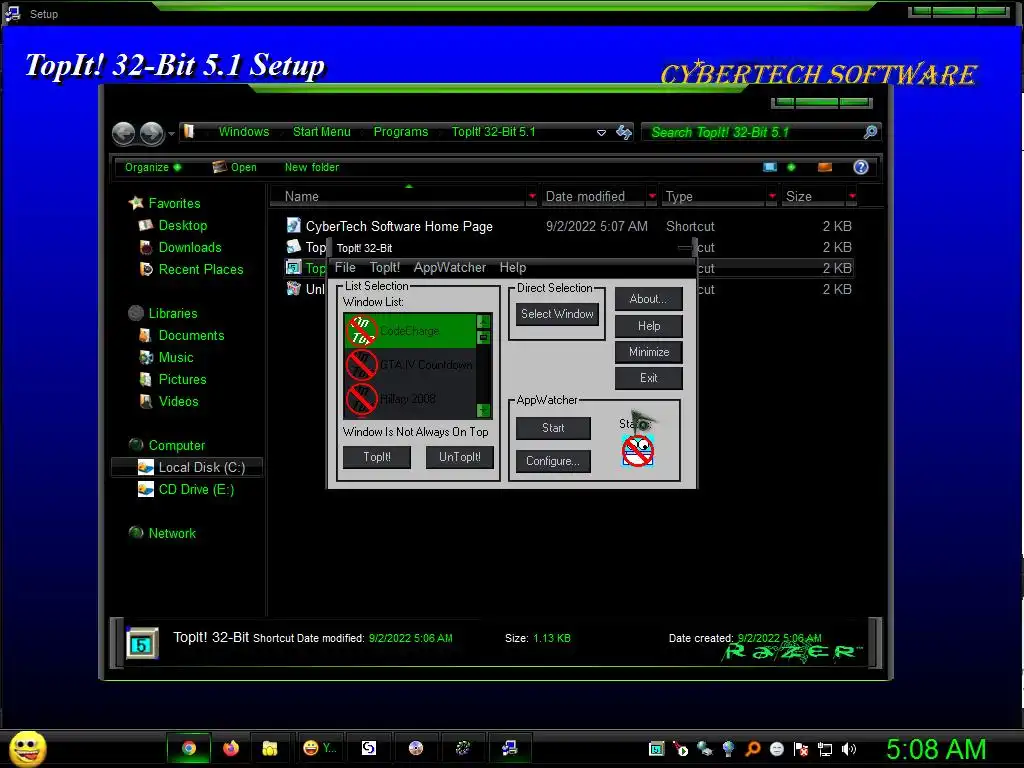Click the TopIt! 32-Bit thumbnail in details pane

point(142,644)
